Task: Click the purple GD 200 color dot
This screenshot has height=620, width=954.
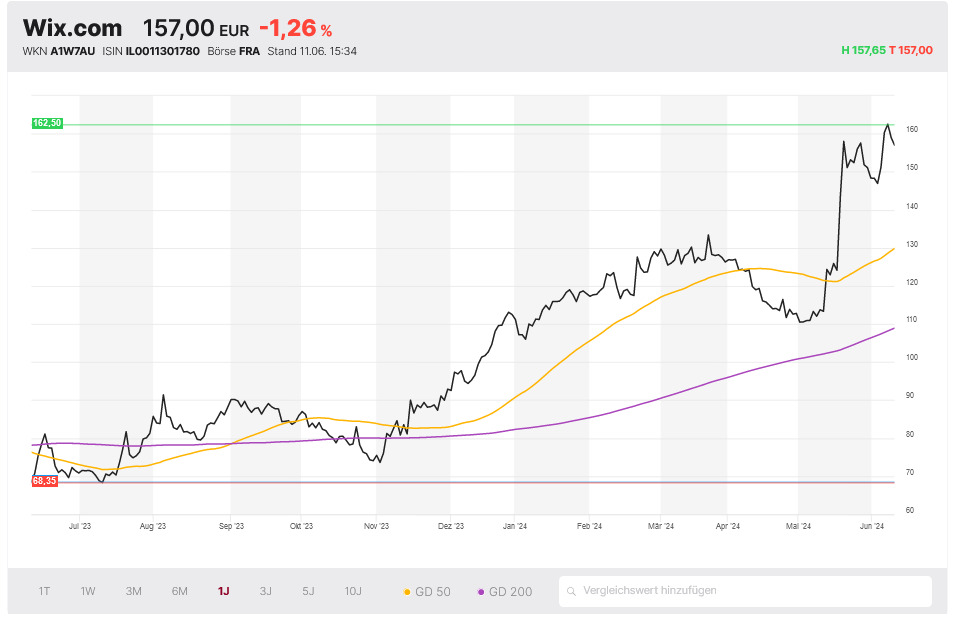Action: [x=481, y=592]
